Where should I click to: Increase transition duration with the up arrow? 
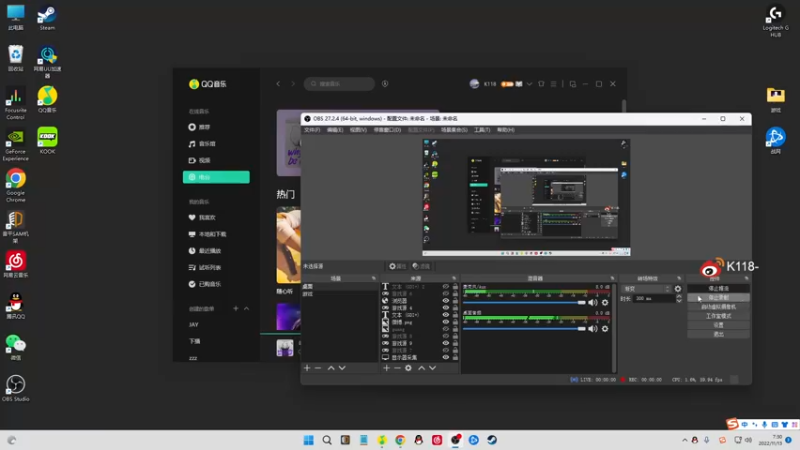(679, 296)
